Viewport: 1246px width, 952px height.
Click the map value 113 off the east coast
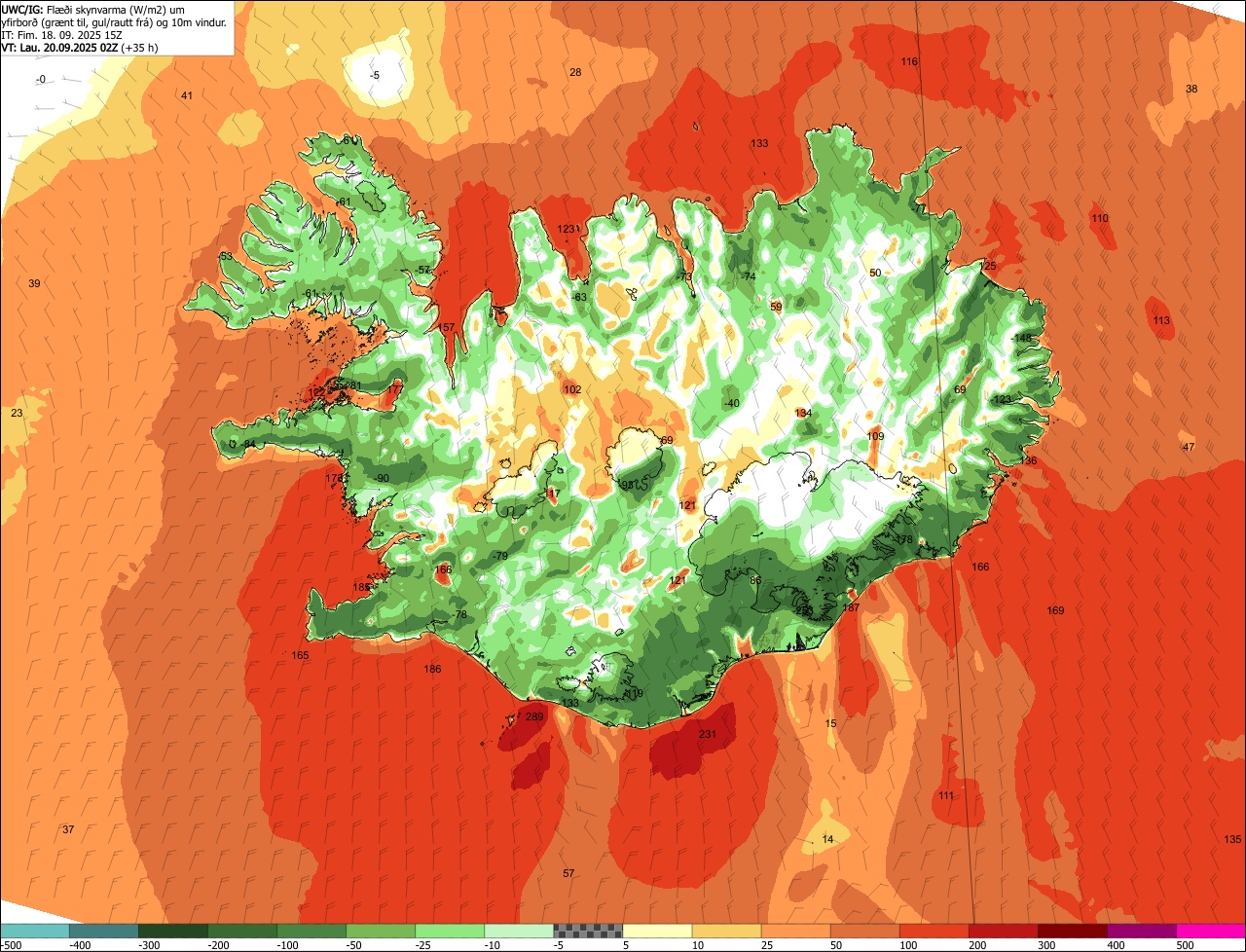pyautogui.click(x=1161, y=320)
